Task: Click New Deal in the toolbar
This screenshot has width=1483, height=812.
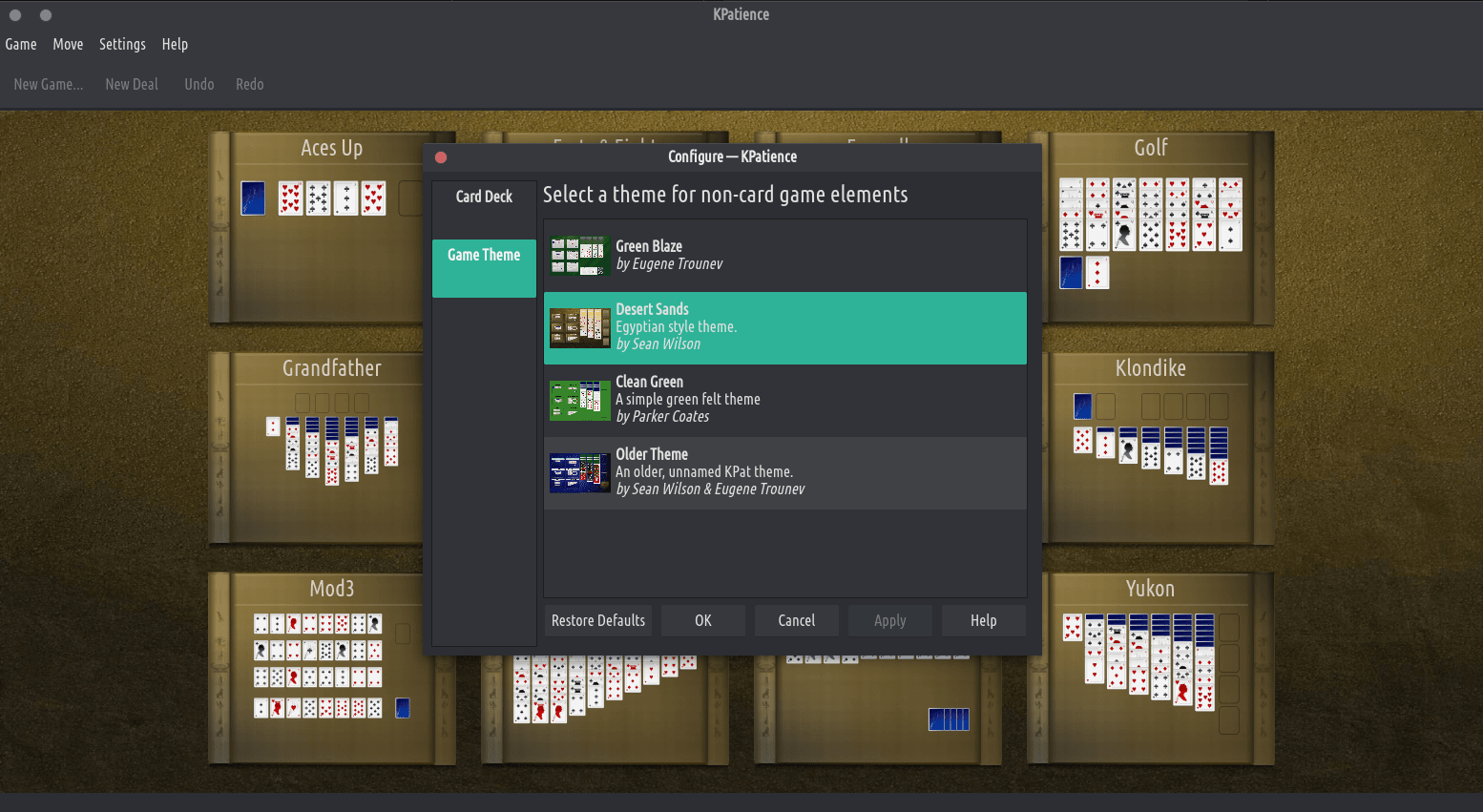Action: click(x=132, y=85)
